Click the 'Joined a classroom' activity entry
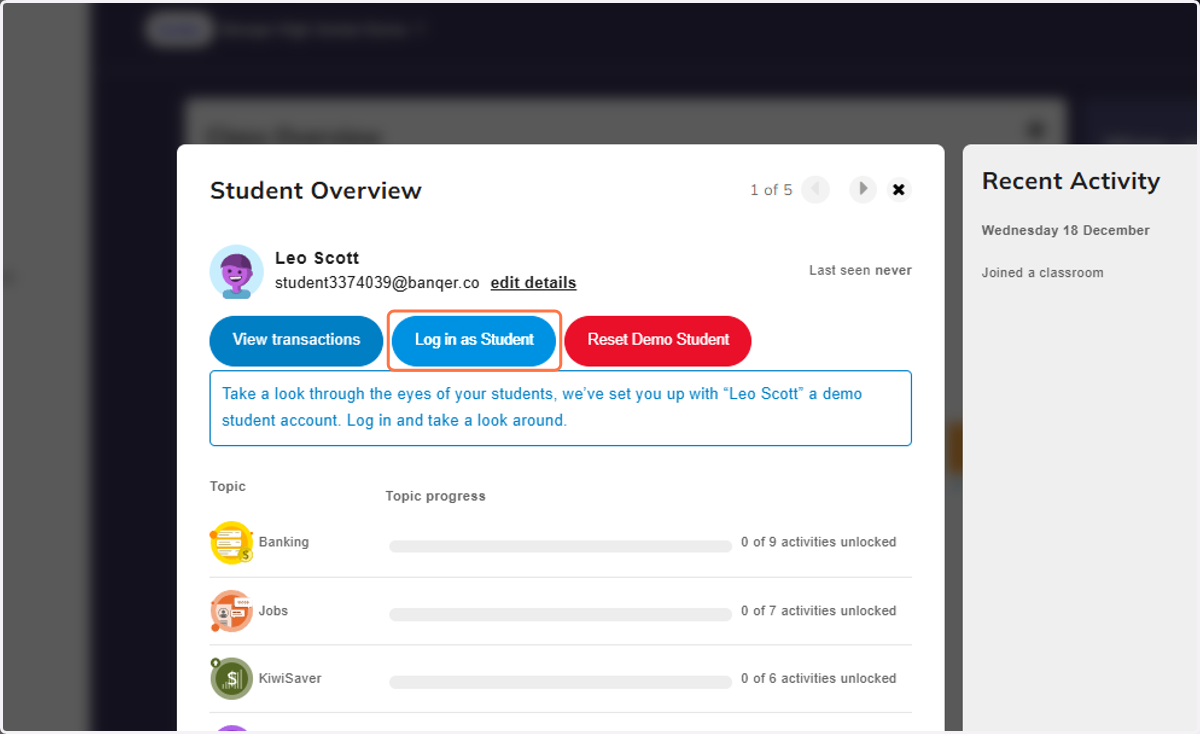The width and height of the screenshot is (1200, 734). coord(1042,272)
